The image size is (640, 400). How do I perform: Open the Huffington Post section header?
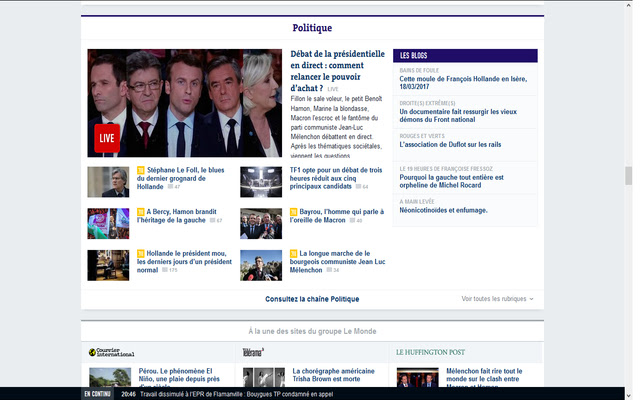[x=430, y=352]
